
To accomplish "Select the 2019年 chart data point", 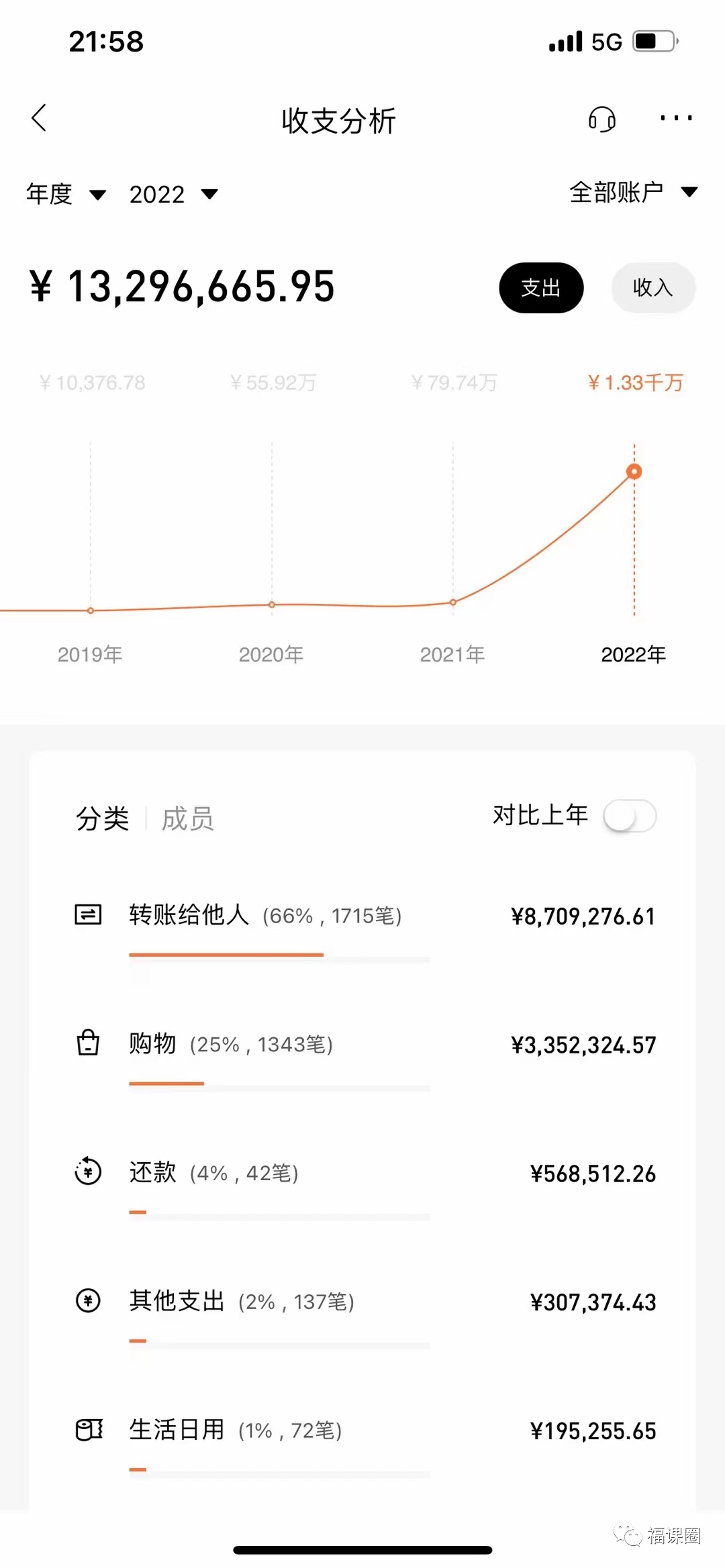I will [x=91, y=611].
